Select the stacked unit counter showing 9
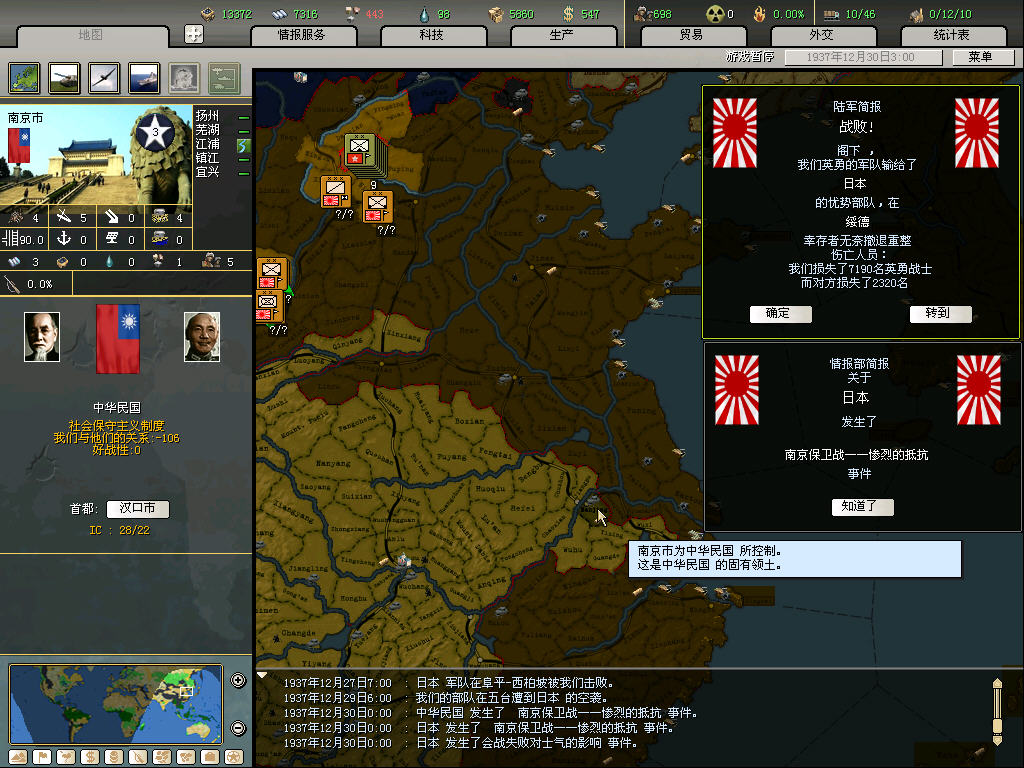Image resolution: width=1024 pixels, height=768 pixels. [364, 156]
